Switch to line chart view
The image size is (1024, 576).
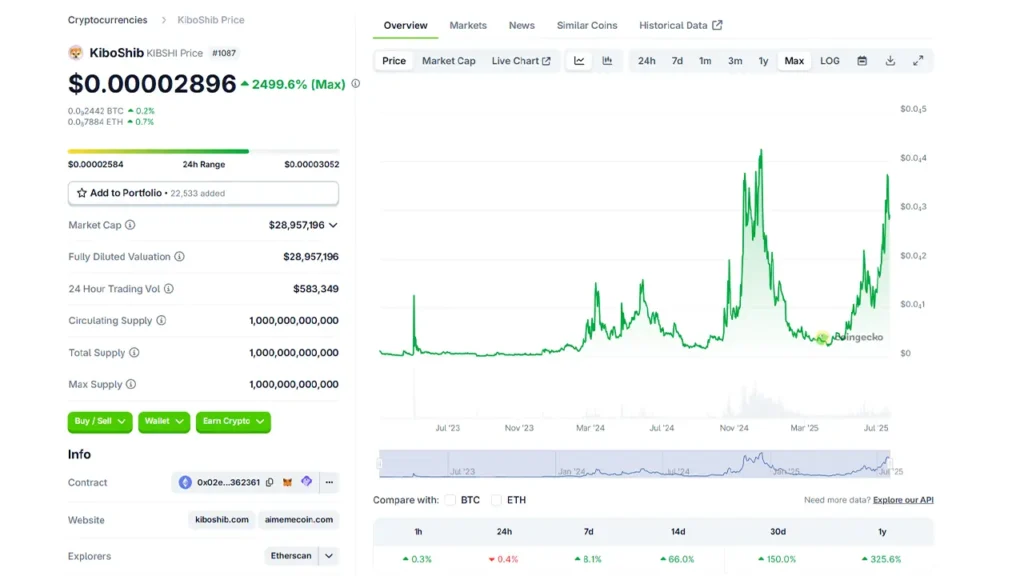[x=579, y=61]
